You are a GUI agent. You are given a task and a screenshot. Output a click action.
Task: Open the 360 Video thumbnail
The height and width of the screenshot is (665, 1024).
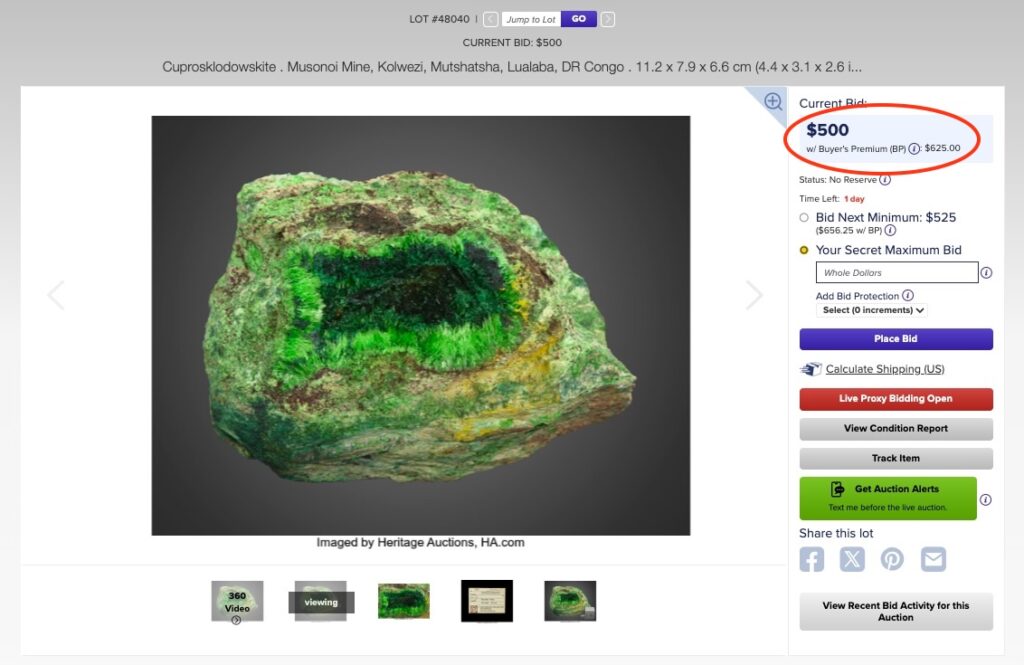[237, 600]
